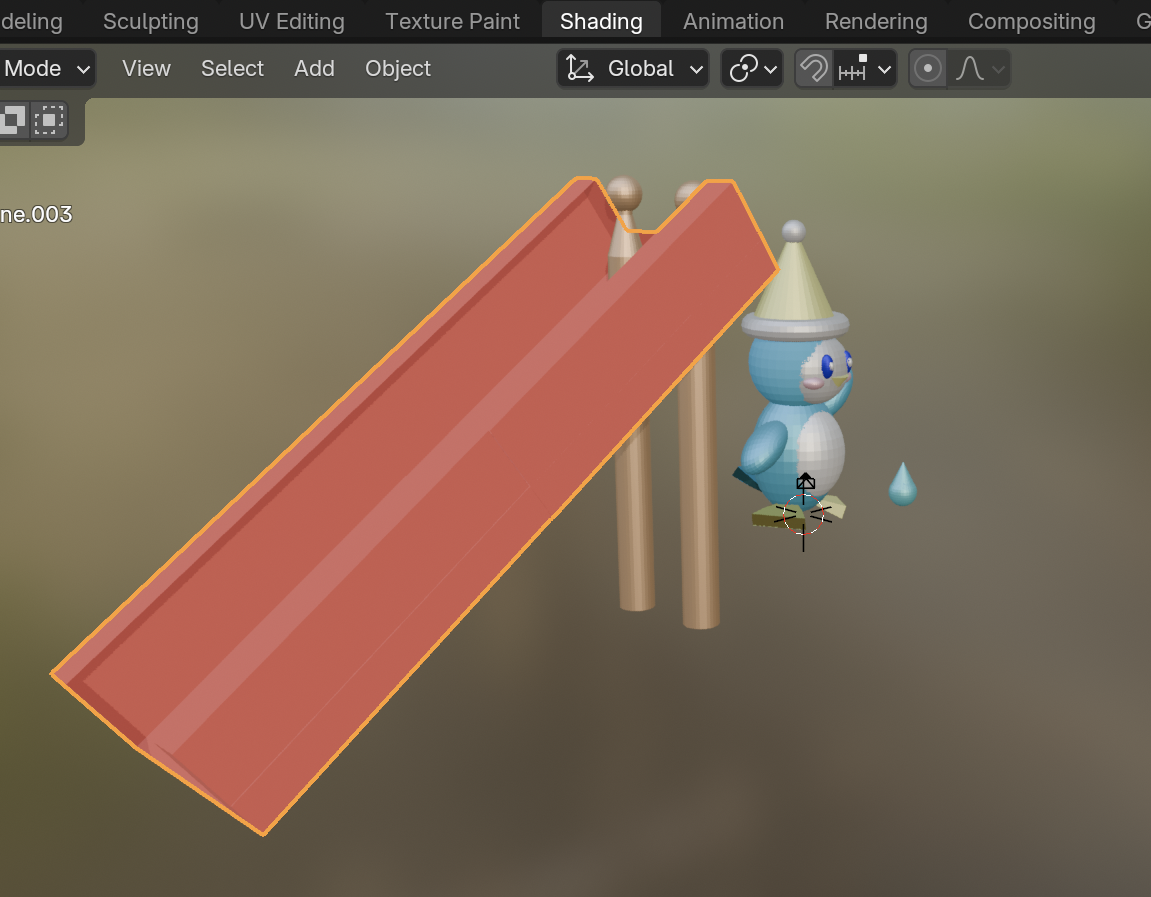Open the Add menu
Screen dimensions: 1151x897
pos(314,69)
